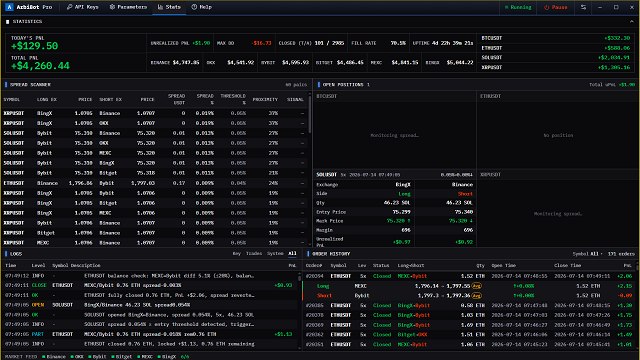The height and width of the screenshot is (360, 640).
Task: Sort scanner by the Threshold % header
Action: pyautogui.click(x=233, y=99)
